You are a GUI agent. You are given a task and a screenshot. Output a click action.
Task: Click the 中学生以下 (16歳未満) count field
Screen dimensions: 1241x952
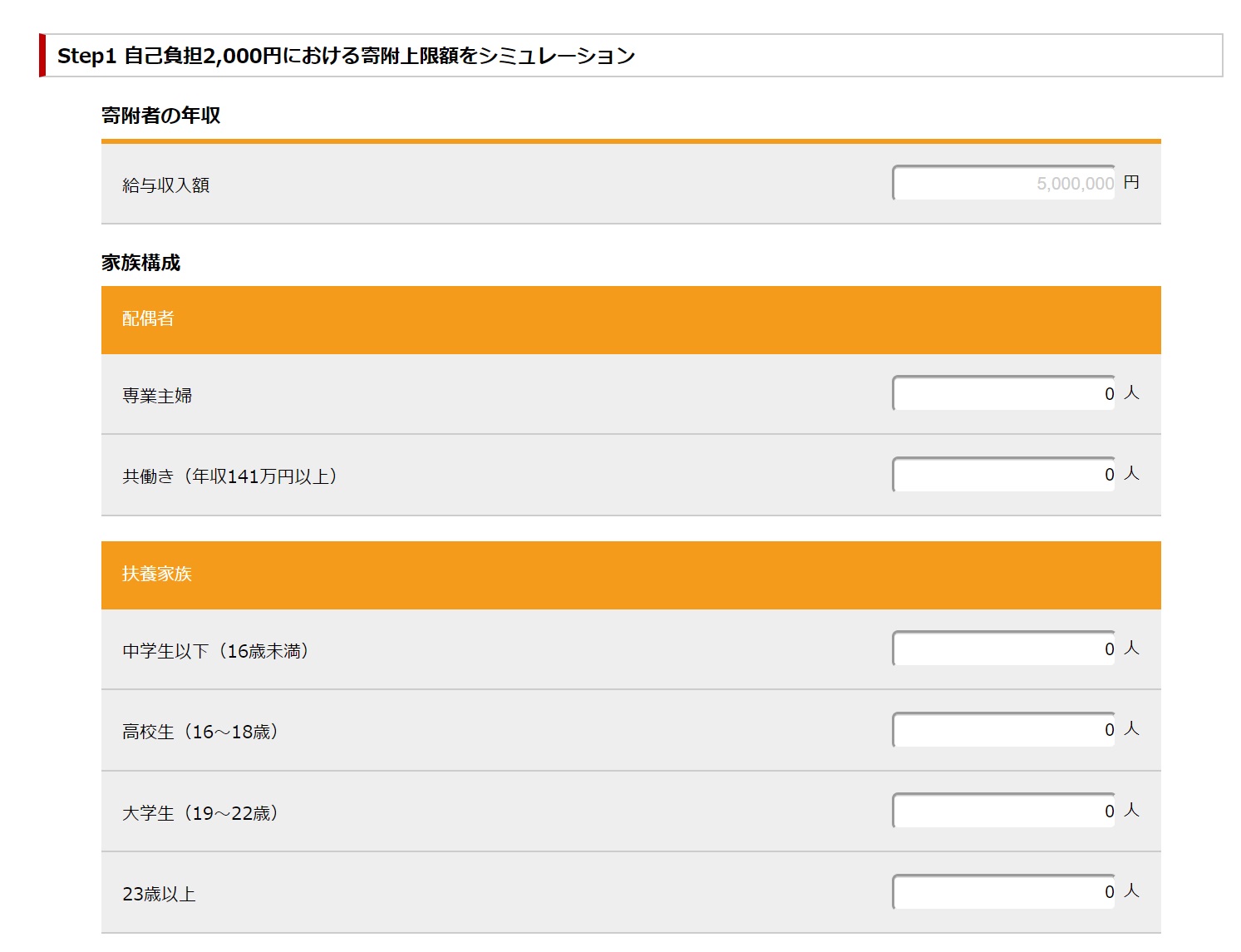1003,649
